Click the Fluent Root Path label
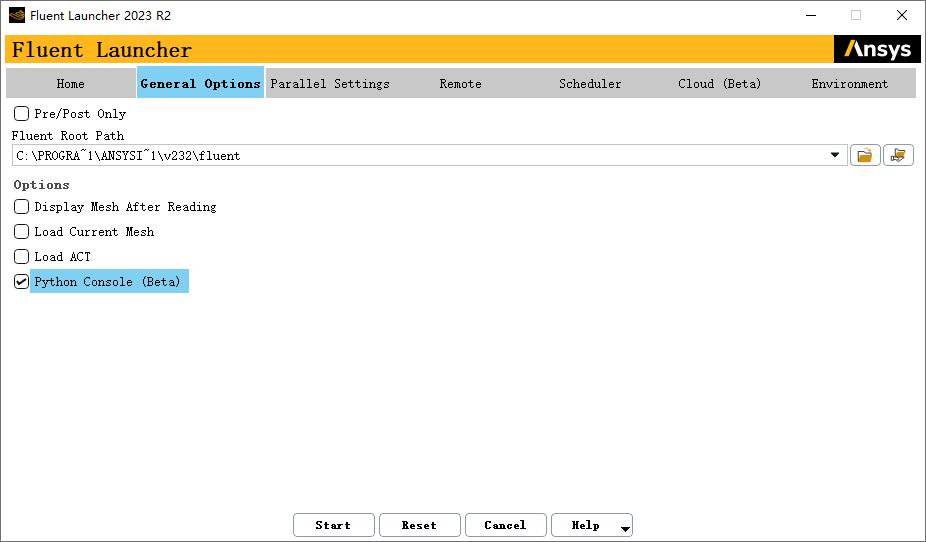 [68, 136]
